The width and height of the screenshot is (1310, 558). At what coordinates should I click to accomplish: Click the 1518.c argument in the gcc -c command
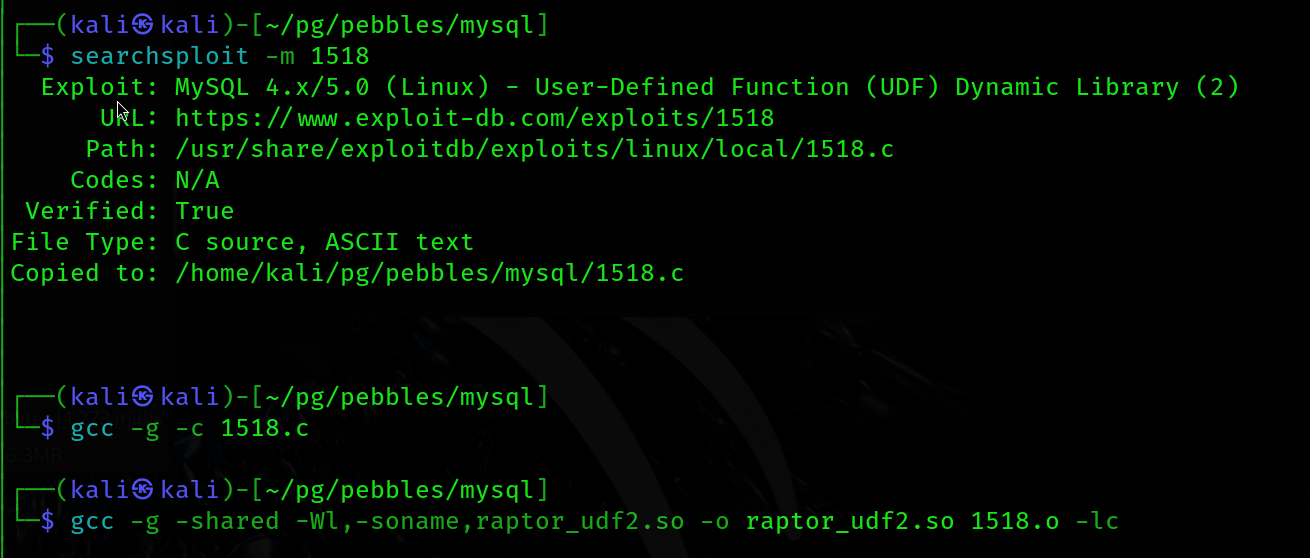pos(265,428)
